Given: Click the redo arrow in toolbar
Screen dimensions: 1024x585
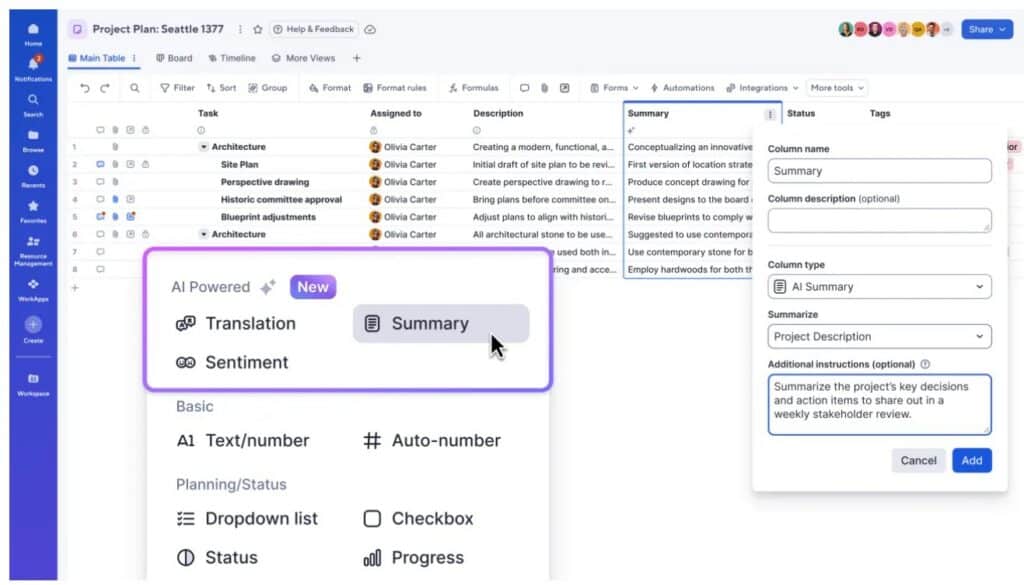Looking at the screenshot, I should tap(104, 87).
